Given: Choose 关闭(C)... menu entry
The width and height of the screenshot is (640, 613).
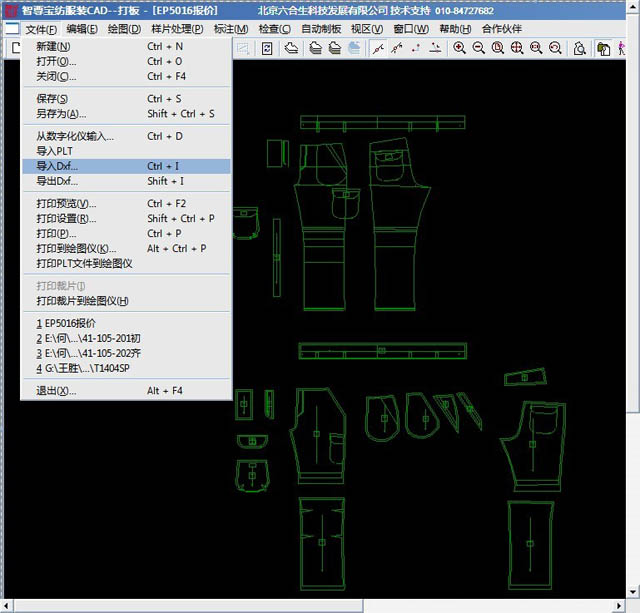Looking at the screenshot, I should coord(127,76).
